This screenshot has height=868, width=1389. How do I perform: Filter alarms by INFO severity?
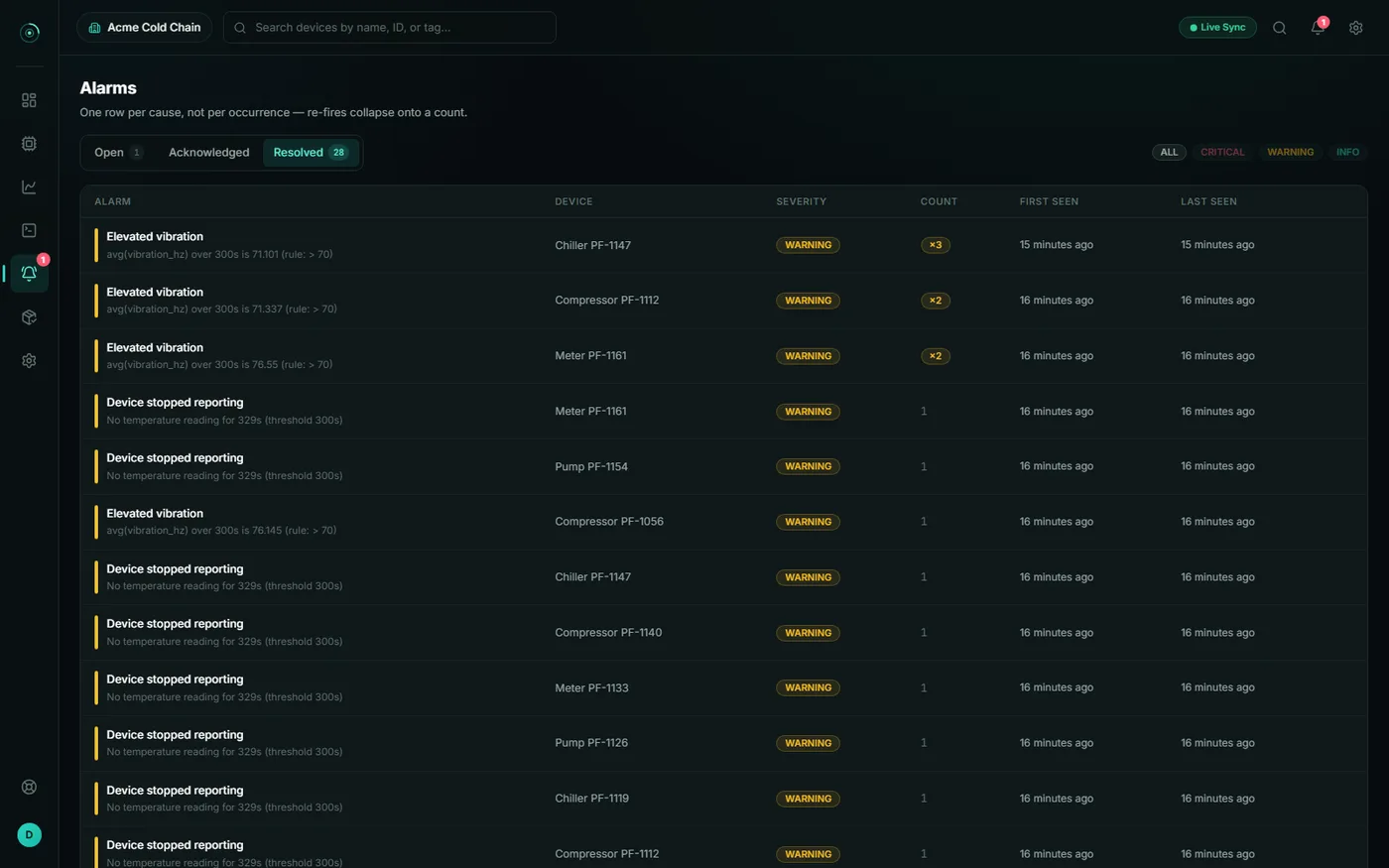point(1347,153)
